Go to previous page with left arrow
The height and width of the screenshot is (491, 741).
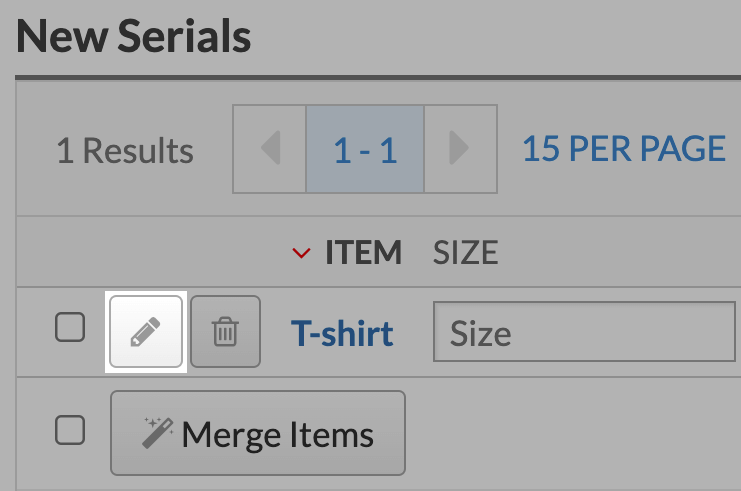pos(270,149)
